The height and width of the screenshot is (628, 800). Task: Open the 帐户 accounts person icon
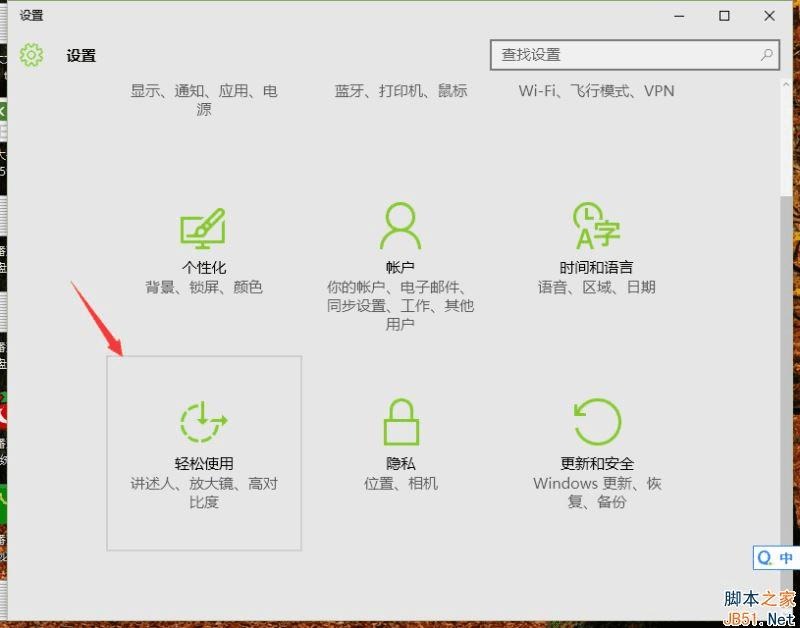point(401,225)
